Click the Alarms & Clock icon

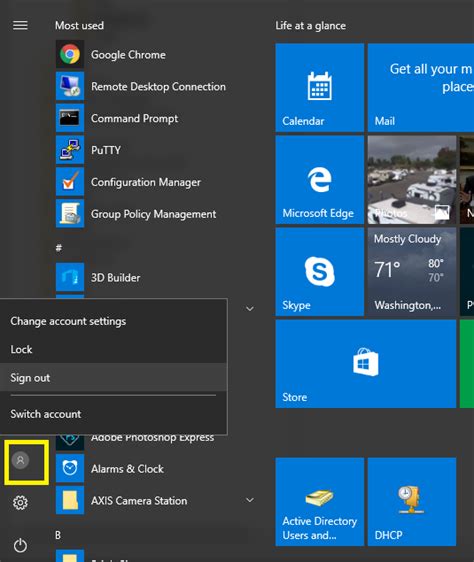point(70,468)
